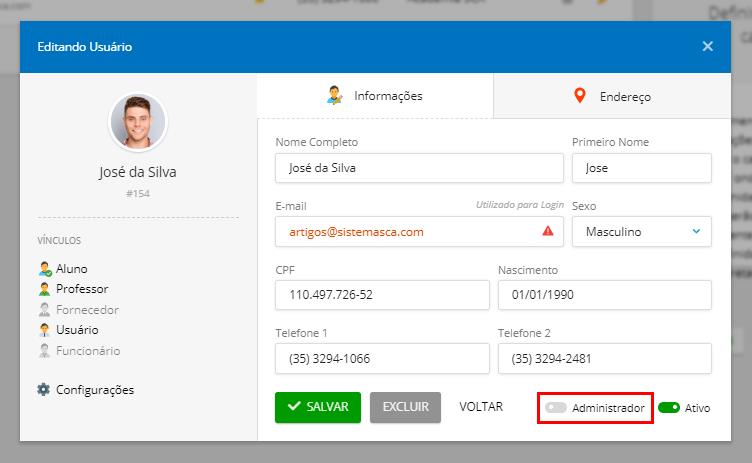
Task: Open Configurações in the sidebar
Action: click(x=95, y=390)
